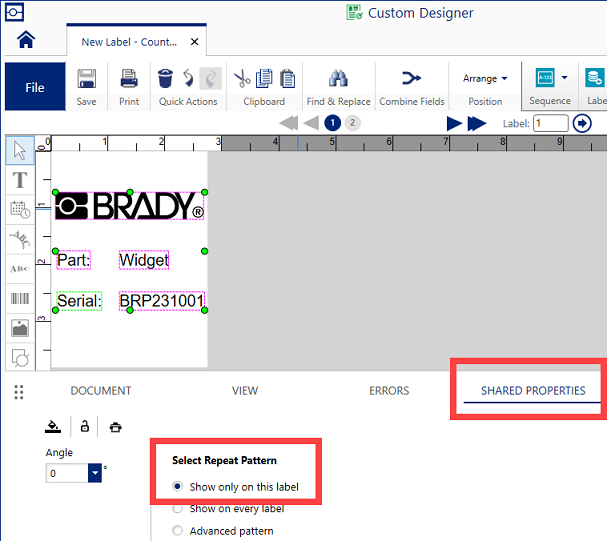The height and width of the screenshot is (541, 607).
Task: Open the Arrange dropdown
Action: tap(485, 78)
